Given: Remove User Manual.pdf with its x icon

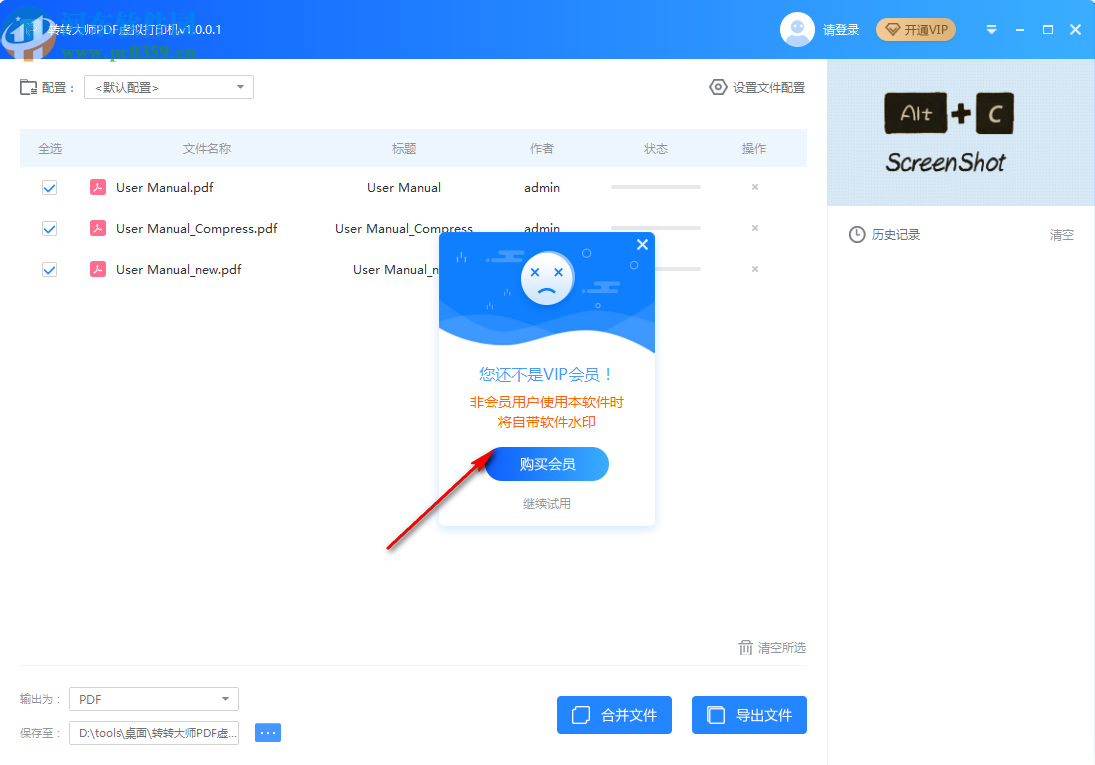Looking at the screenshot, I should [x=755, y=187].
